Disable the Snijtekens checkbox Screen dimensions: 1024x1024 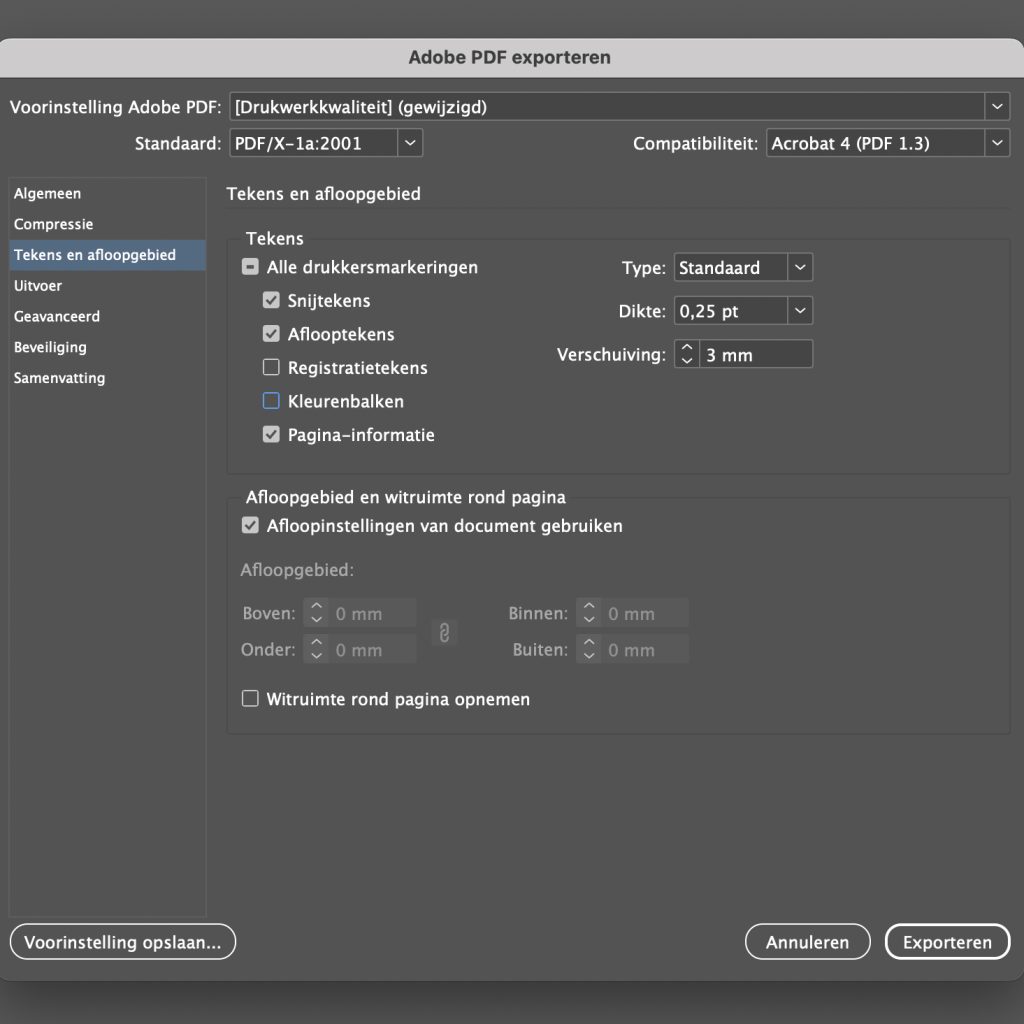point(270,299)
